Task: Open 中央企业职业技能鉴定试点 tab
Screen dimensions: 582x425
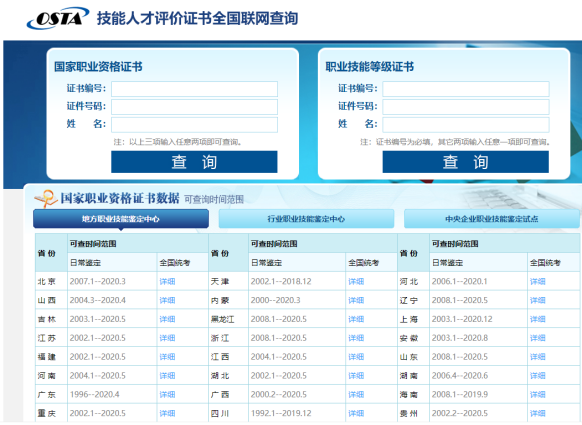Action: click(492, 219)
